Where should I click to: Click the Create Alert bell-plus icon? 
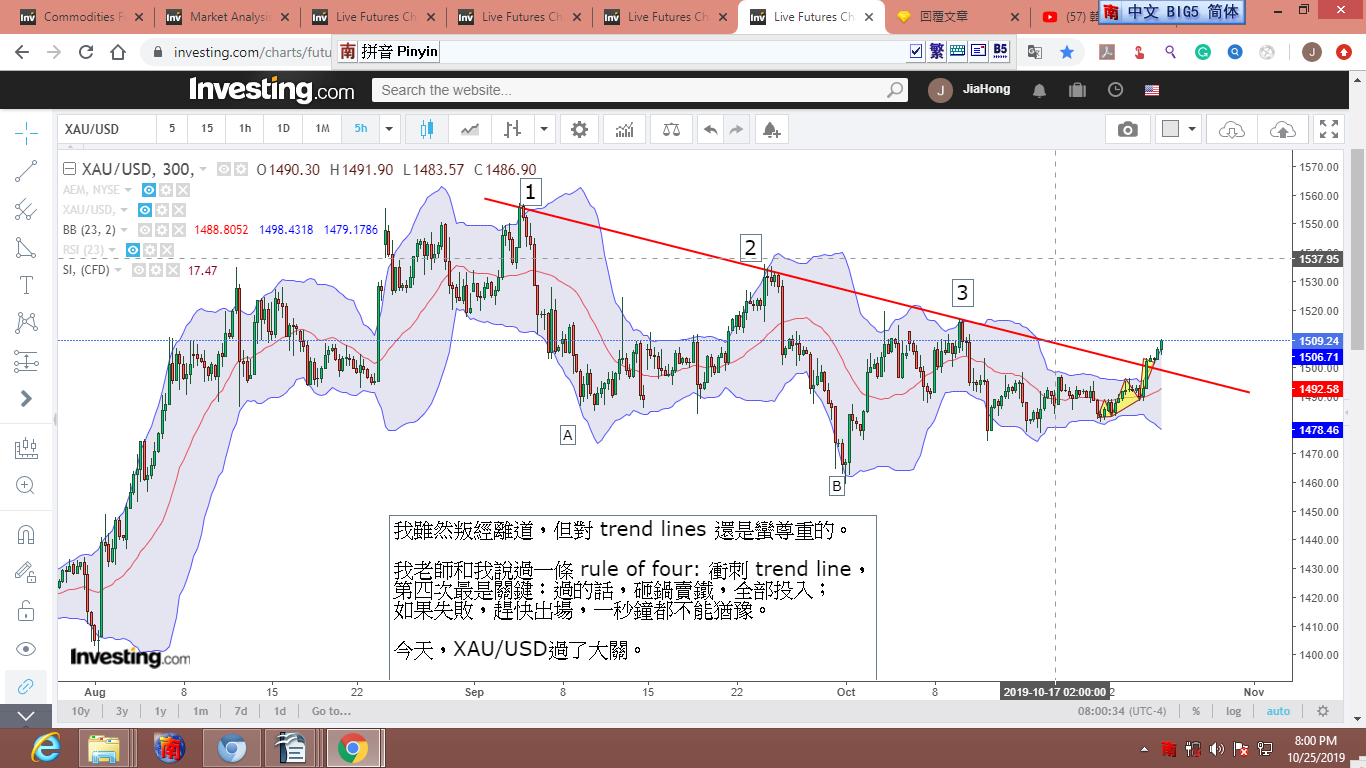click(x=770, y=129)
